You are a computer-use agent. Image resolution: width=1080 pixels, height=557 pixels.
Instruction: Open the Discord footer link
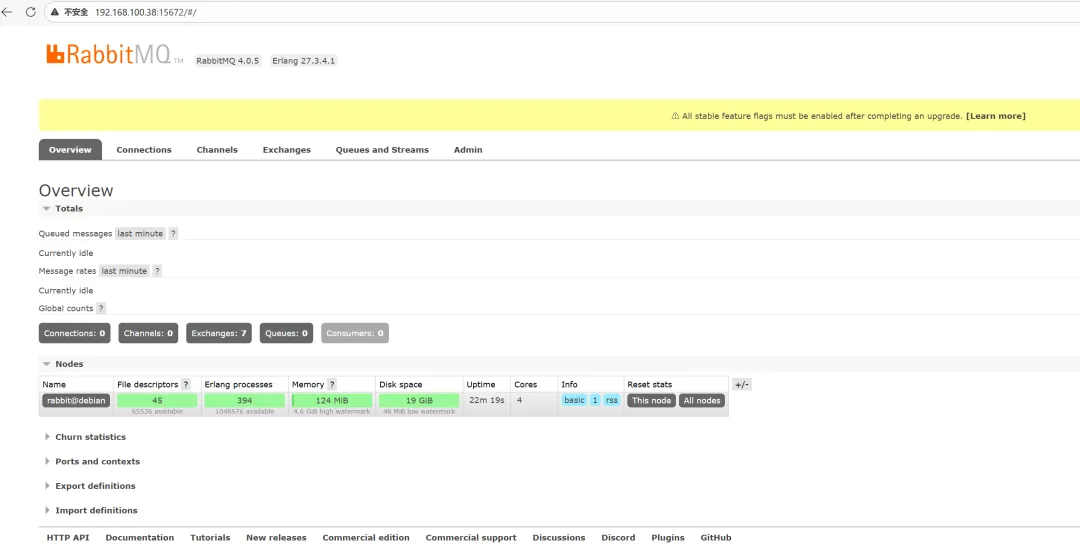[x=618, y=538]
